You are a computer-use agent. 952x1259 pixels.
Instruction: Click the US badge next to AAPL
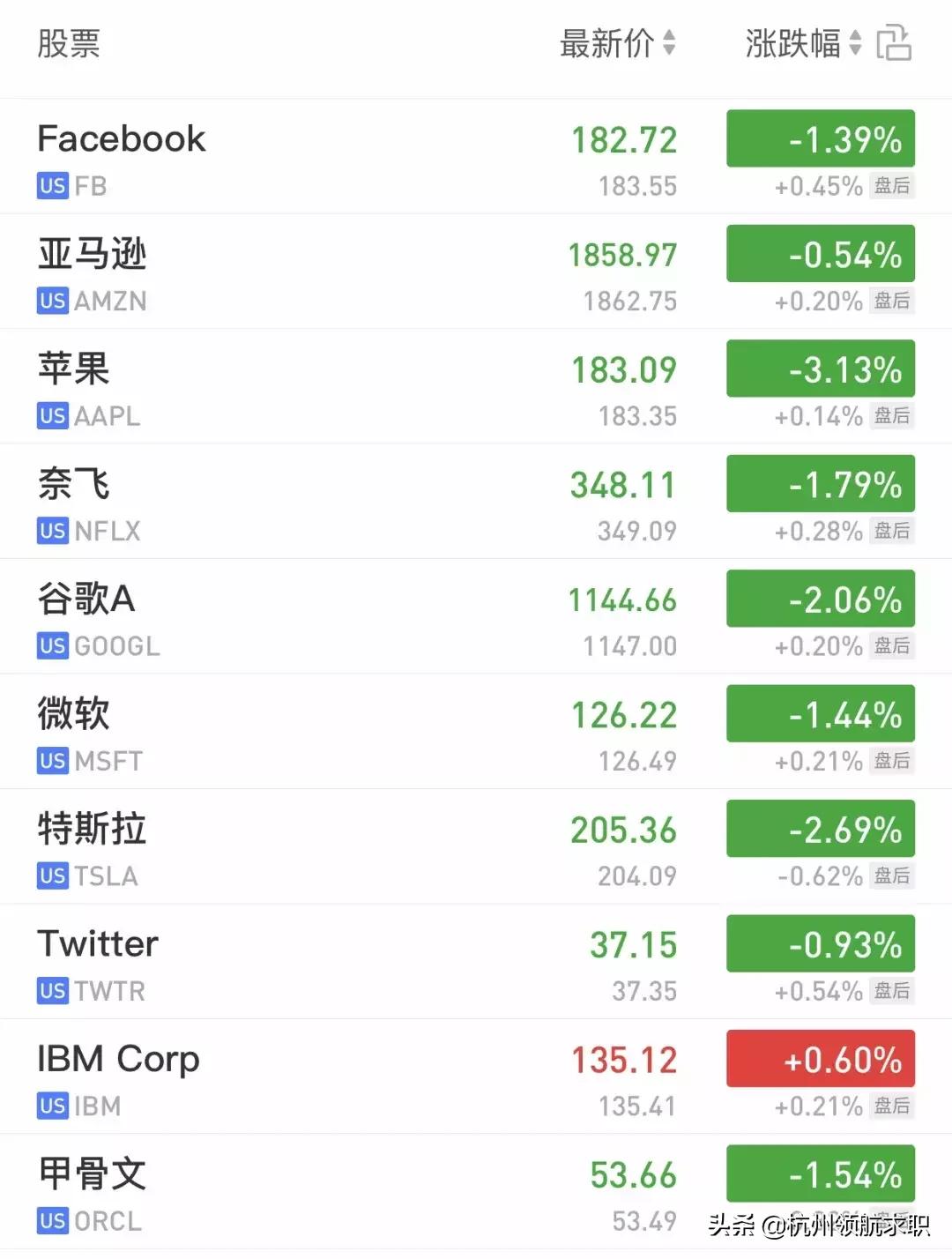[52, 415]
